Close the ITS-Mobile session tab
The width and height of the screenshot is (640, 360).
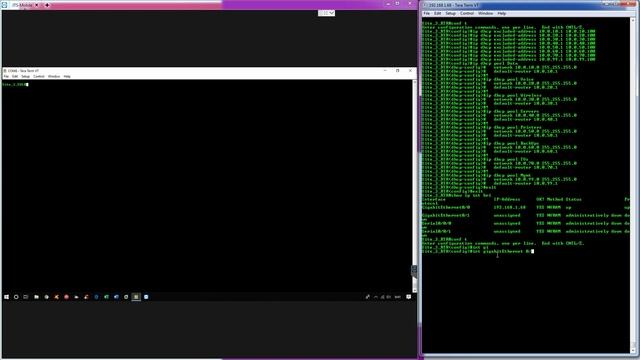click(x=36, y=5)
